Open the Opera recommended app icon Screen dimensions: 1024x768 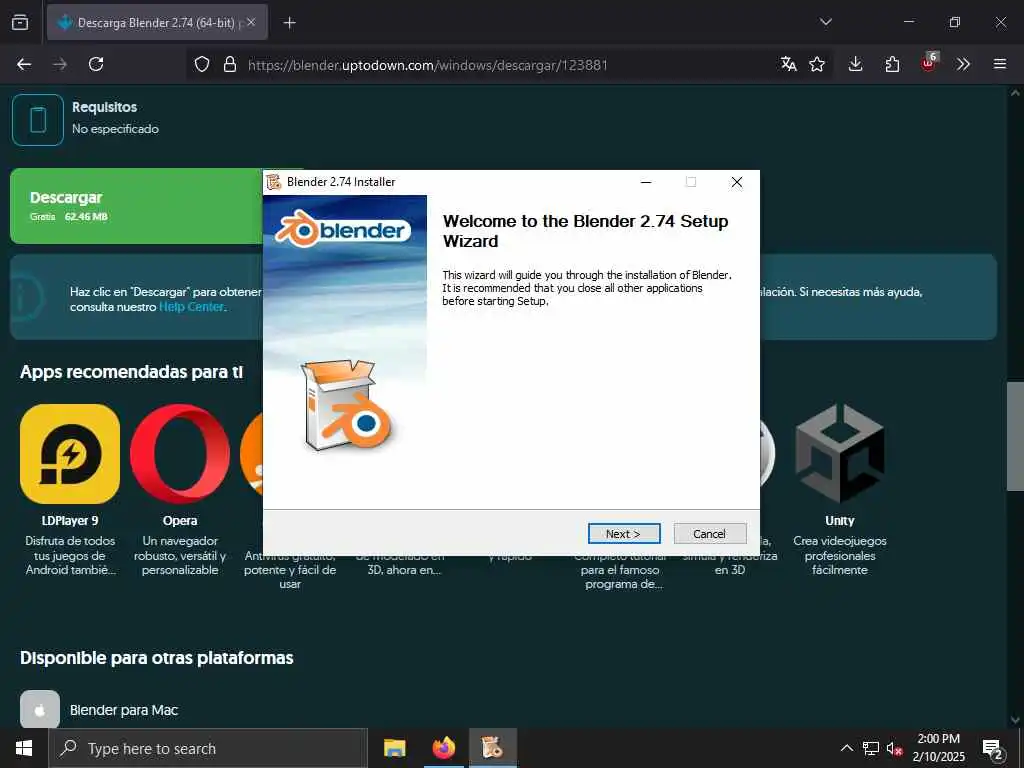click(180, 454)
